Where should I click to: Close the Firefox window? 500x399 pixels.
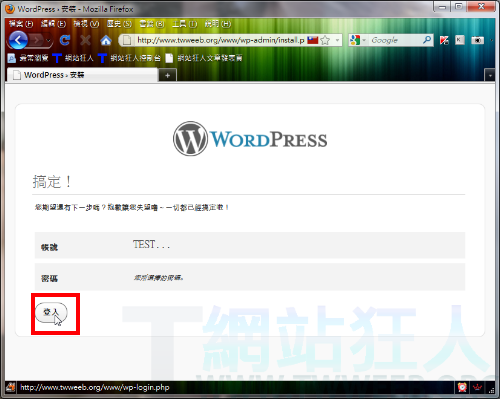click(481, 7)
